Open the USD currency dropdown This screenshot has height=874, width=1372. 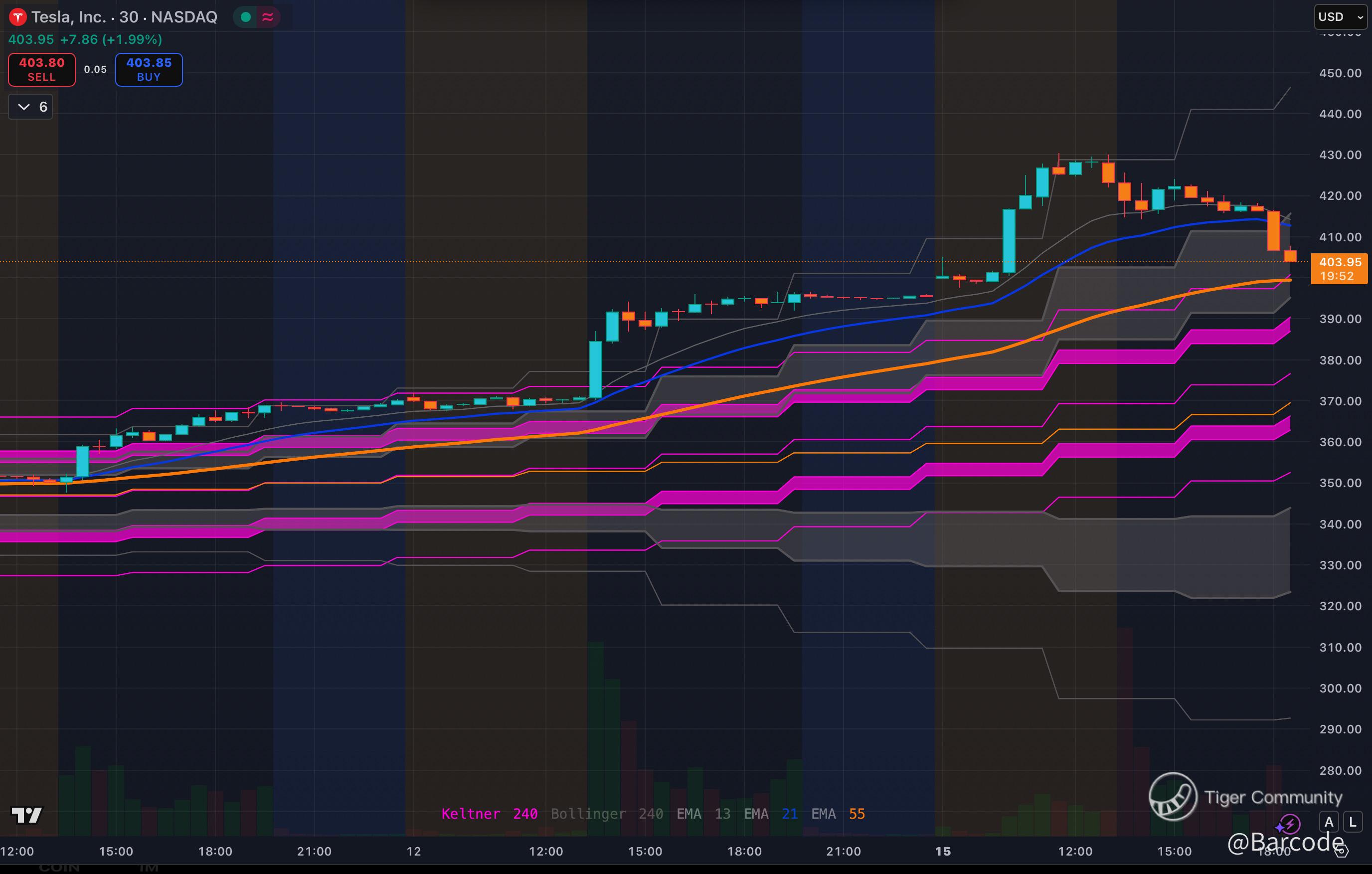pos(1340,17)
